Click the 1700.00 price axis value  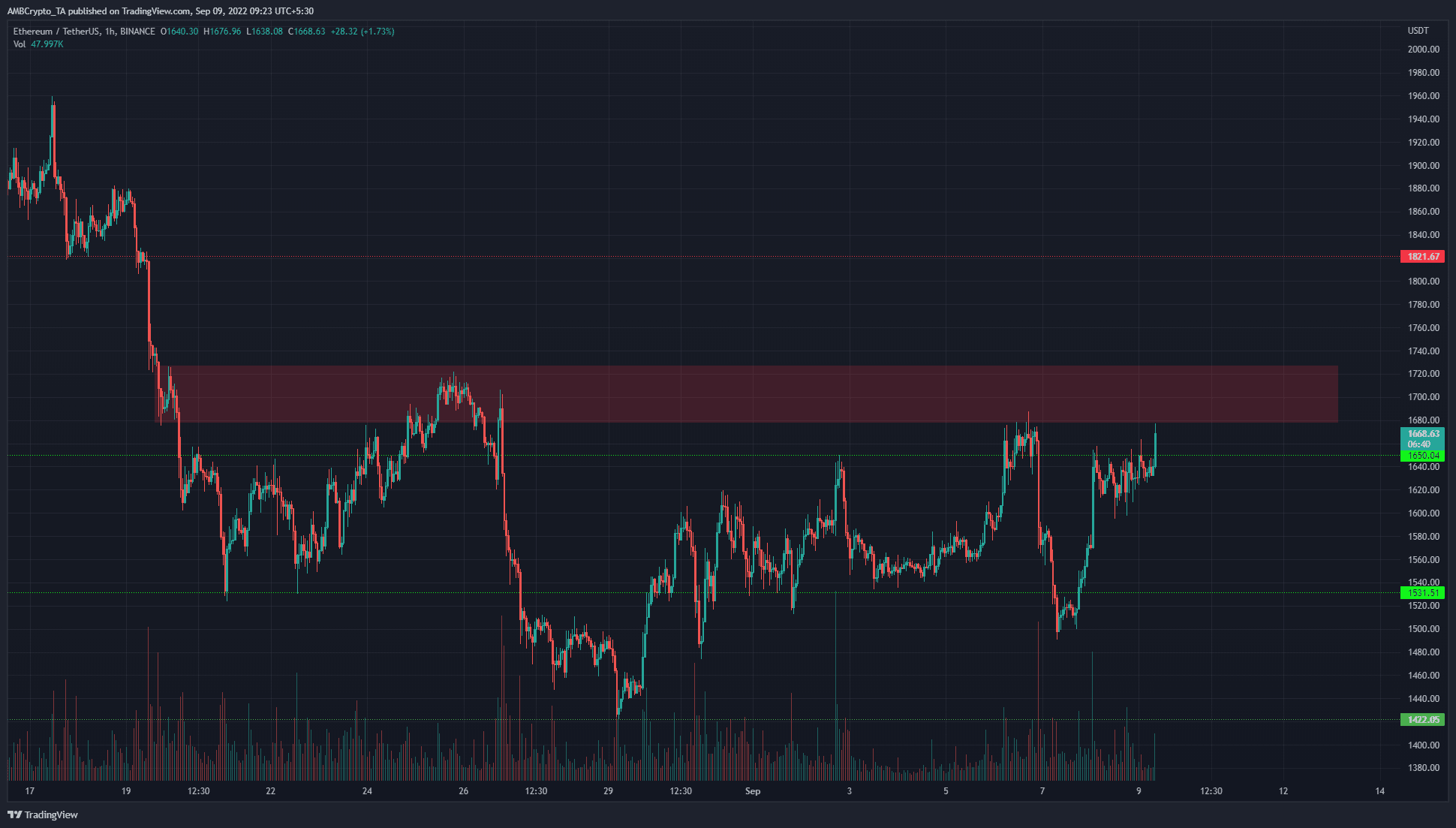[1424, 397]
